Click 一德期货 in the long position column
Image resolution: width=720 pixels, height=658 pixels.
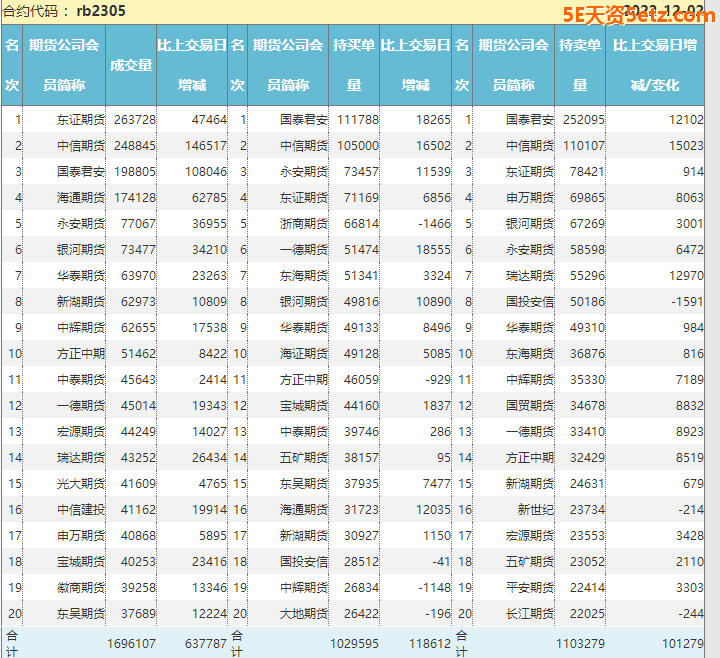coord(304,250)
